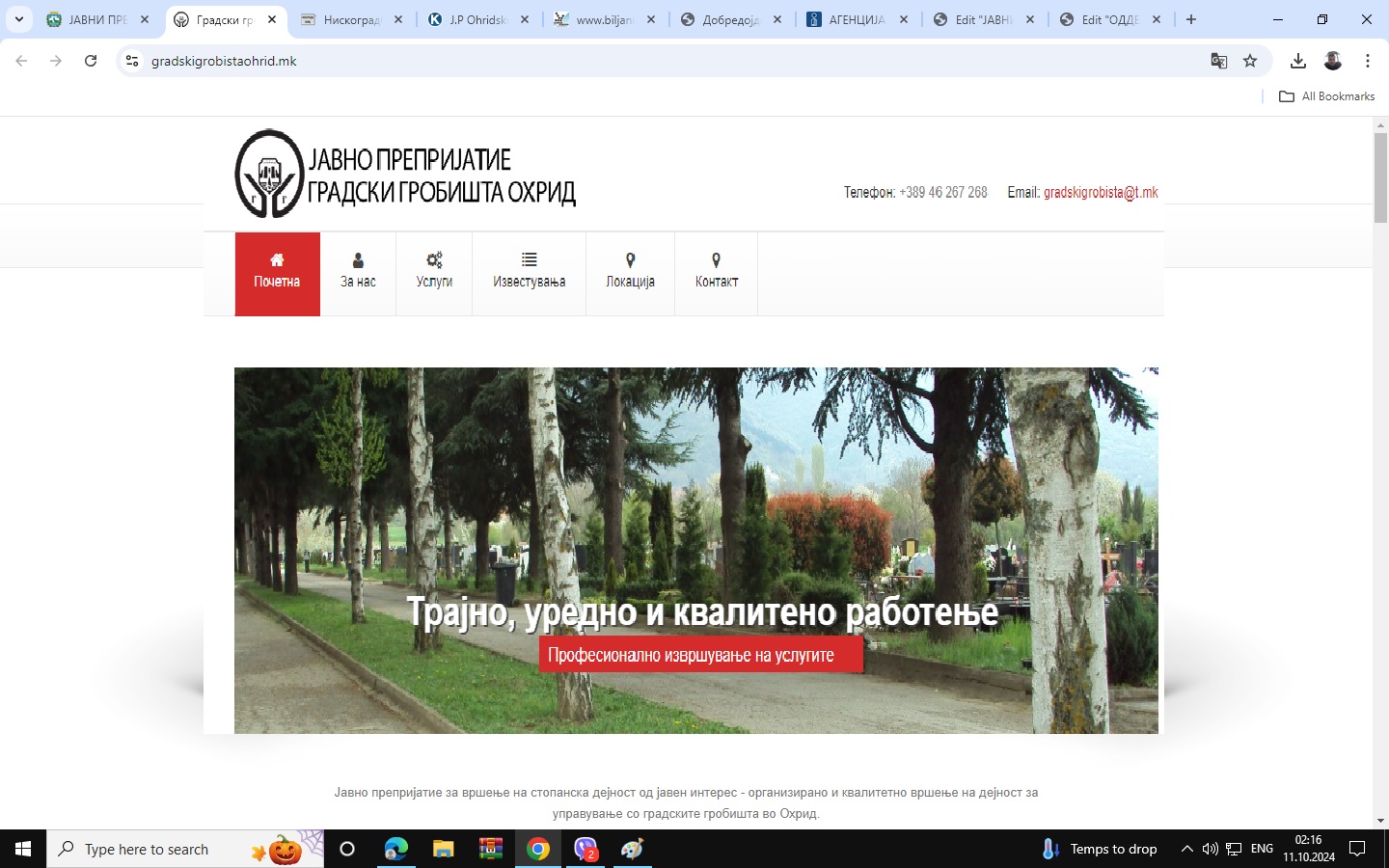Show hidden system tray icons
Screen dimensions: 1389x868
1186,849
